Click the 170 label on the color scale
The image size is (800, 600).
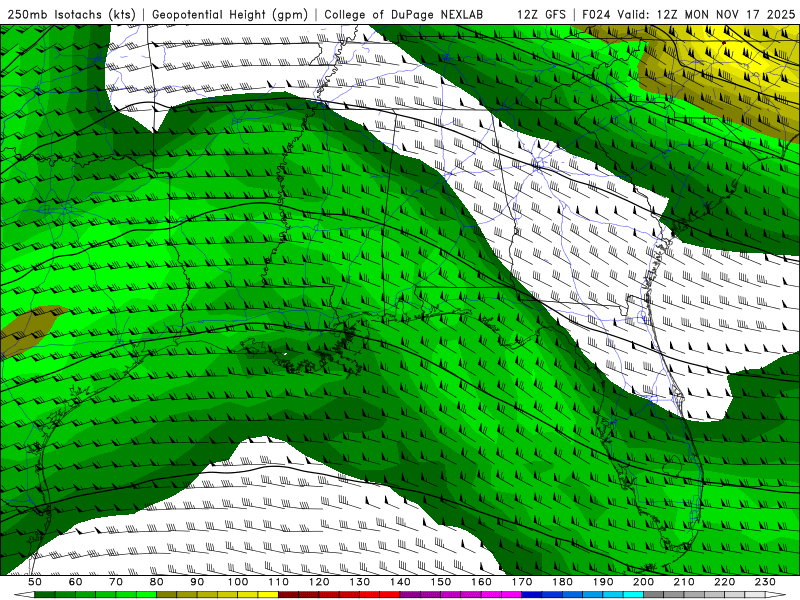(522, 582)
